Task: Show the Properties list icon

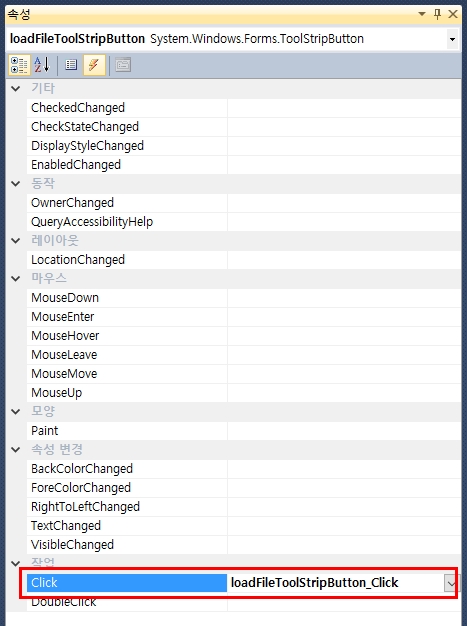Action: (x=71, y=65)
